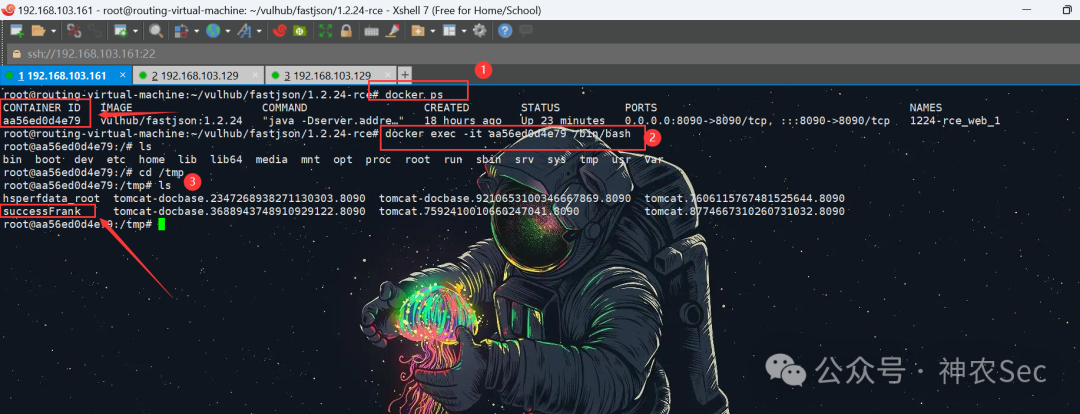Switch to tab 3 192.168.103.129
This screenshot has width=1080, height=414.
coord(332,75)
